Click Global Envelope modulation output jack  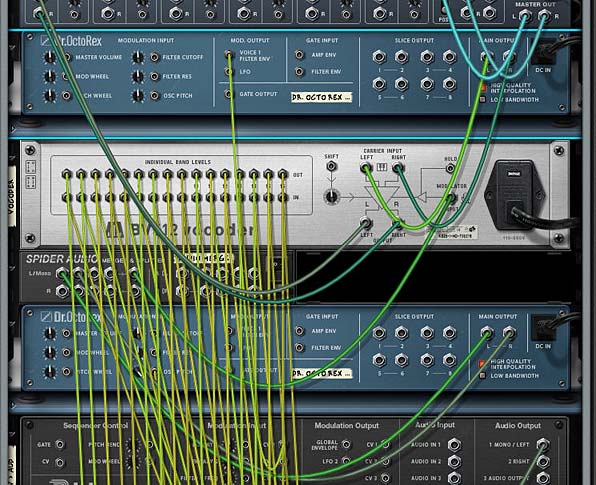point(346,444)
